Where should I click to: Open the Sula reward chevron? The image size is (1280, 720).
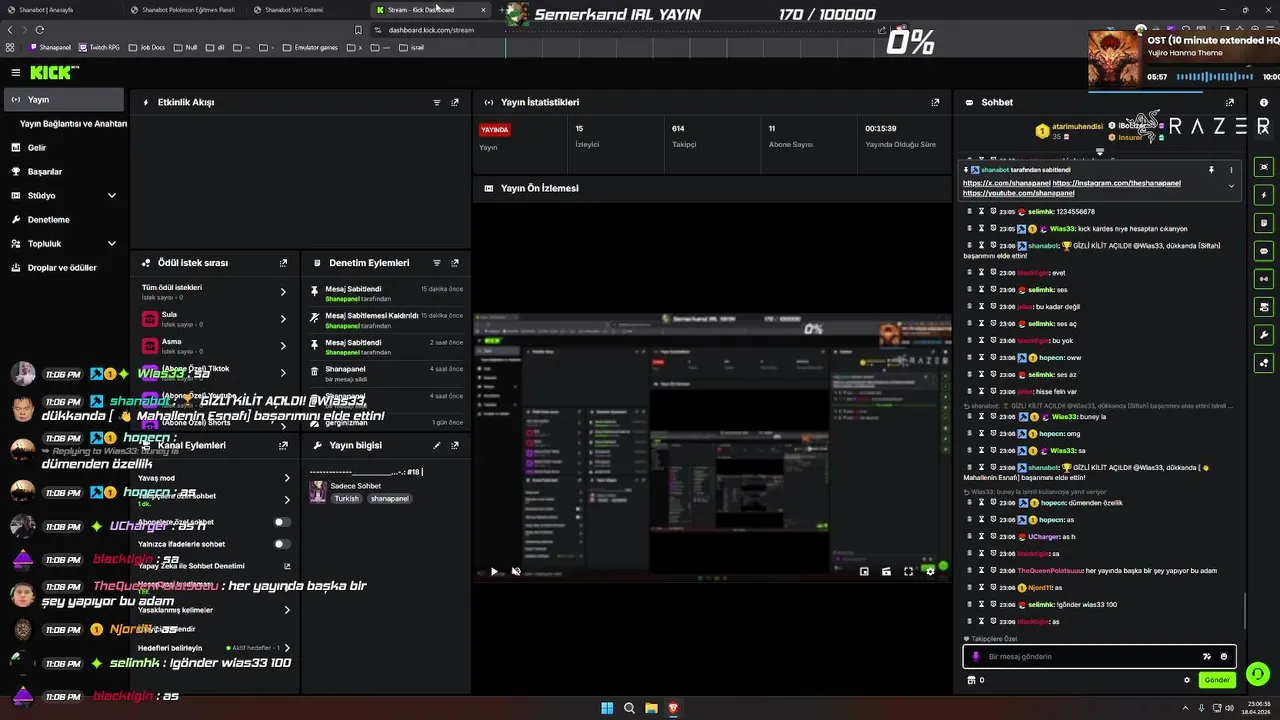(x=283, y=319)
